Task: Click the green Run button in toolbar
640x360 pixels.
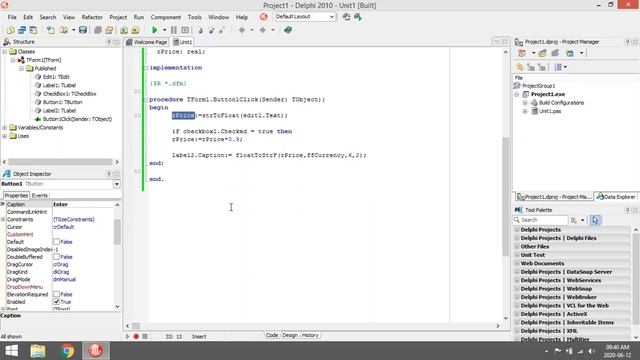Action: tap(155, 30)
